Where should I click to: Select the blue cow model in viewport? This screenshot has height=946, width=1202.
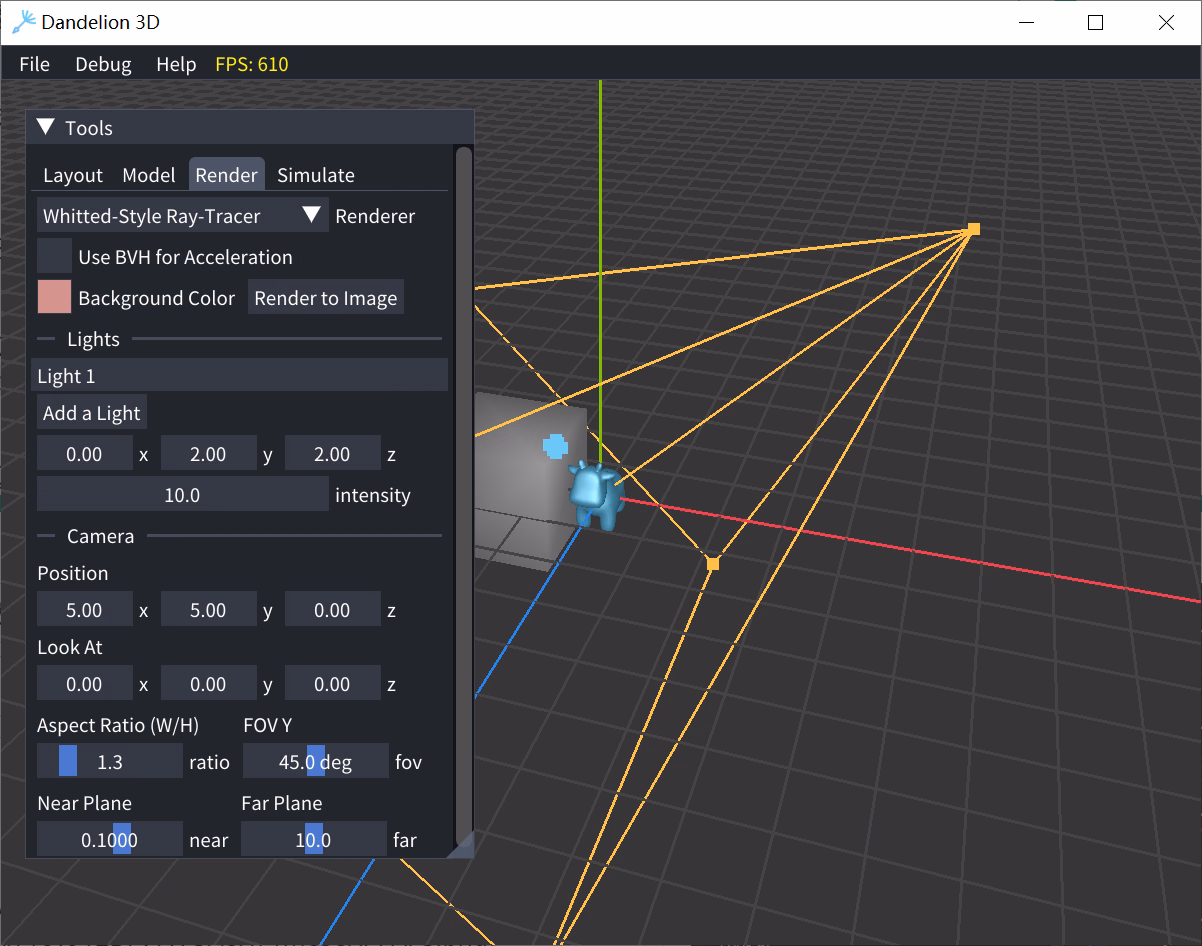click(597, 494)
